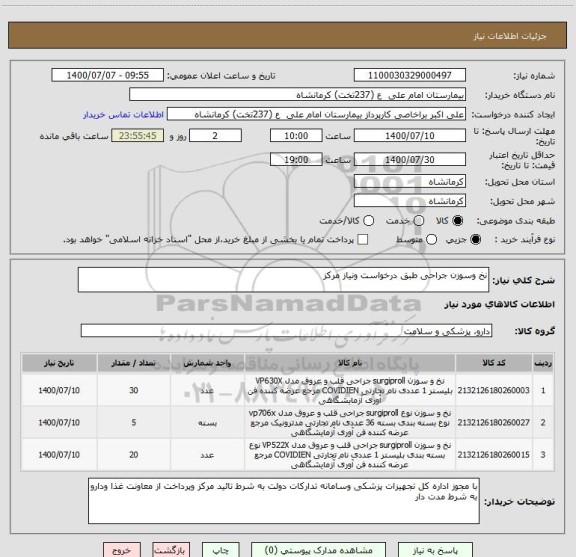Click the جزئیات اطلاعات نیاز page header
Image resolution: width=576 pixels, height=557 pixels.
click(x=510, y=36)
